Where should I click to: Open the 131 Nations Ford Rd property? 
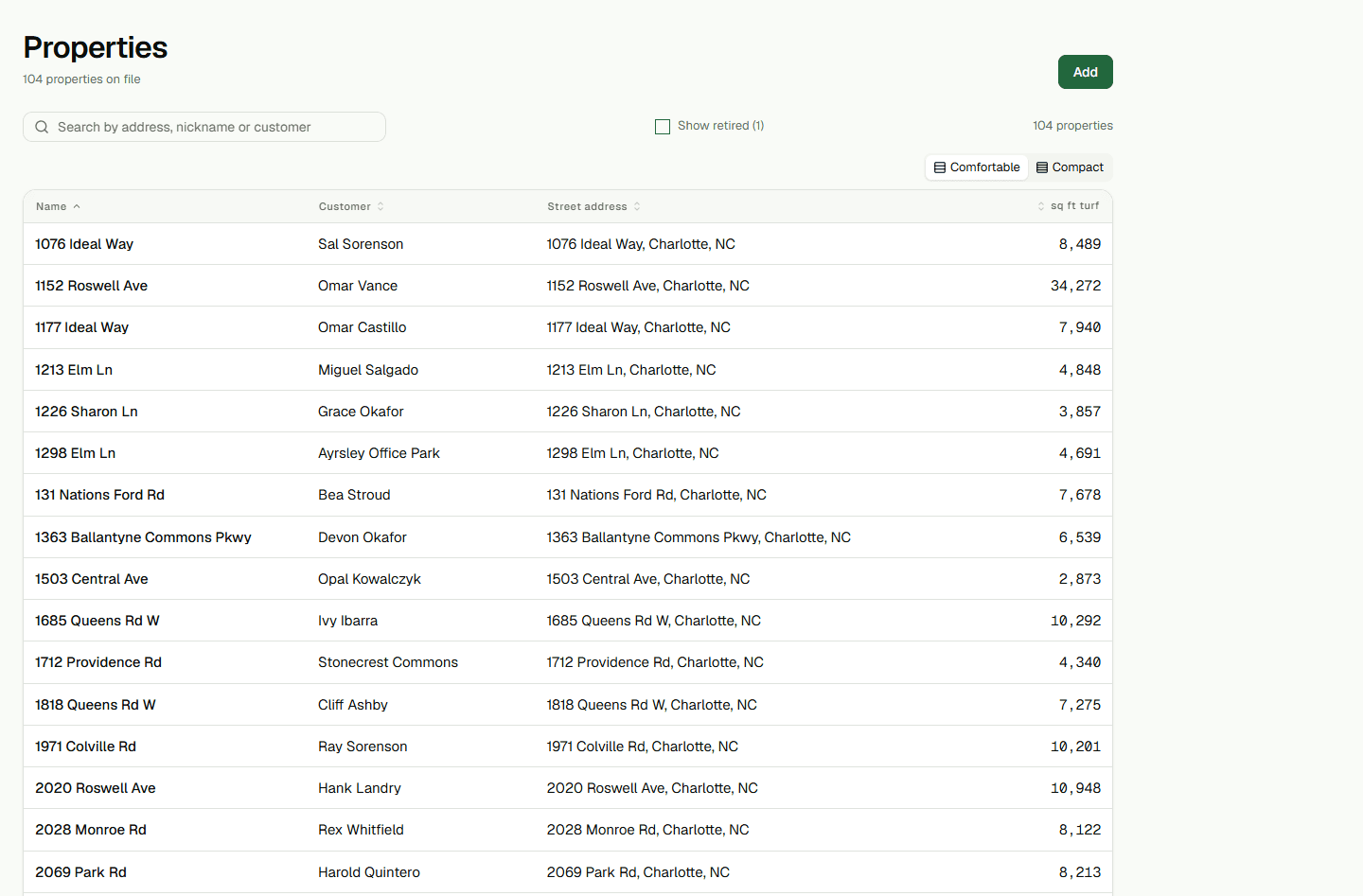[x=568, y=495]
